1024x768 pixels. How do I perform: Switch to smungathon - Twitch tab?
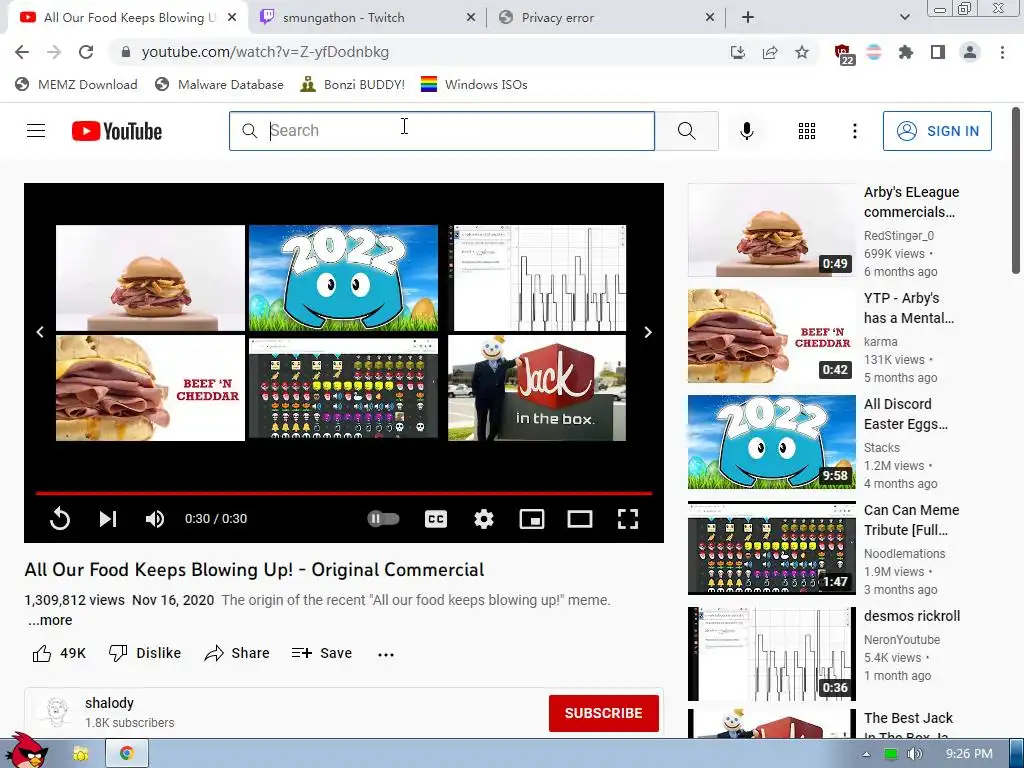(367, 18)
